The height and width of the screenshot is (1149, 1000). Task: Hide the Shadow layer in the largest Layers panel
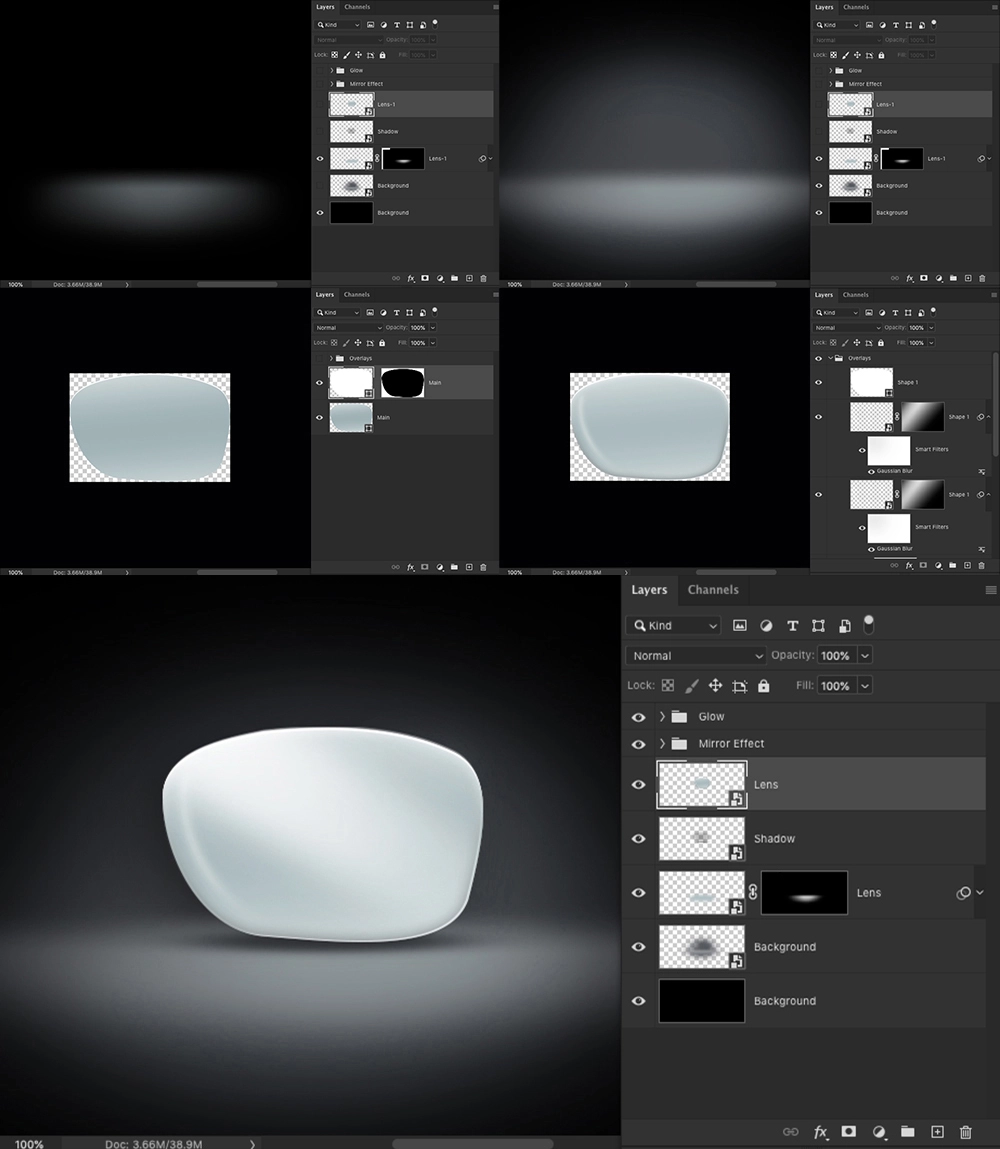[x=638, y=839]
